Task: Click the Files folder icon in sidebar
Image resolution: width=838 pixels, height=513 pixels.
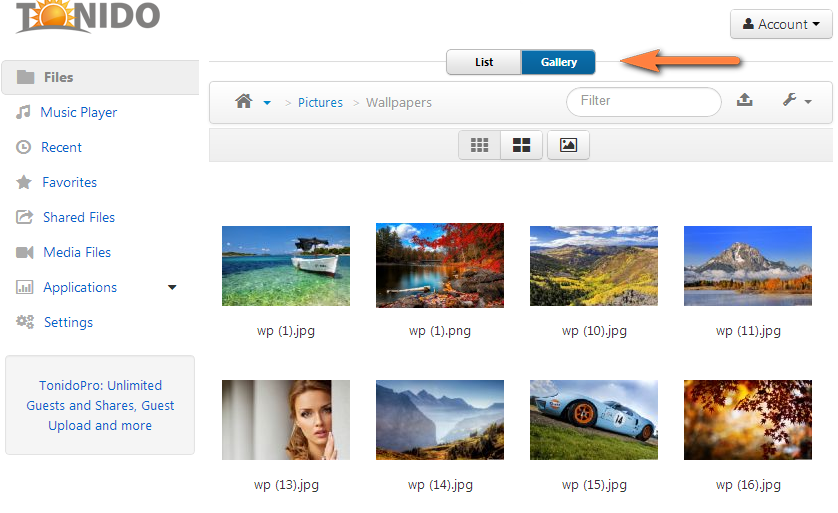Action: (x=25, y=77)
